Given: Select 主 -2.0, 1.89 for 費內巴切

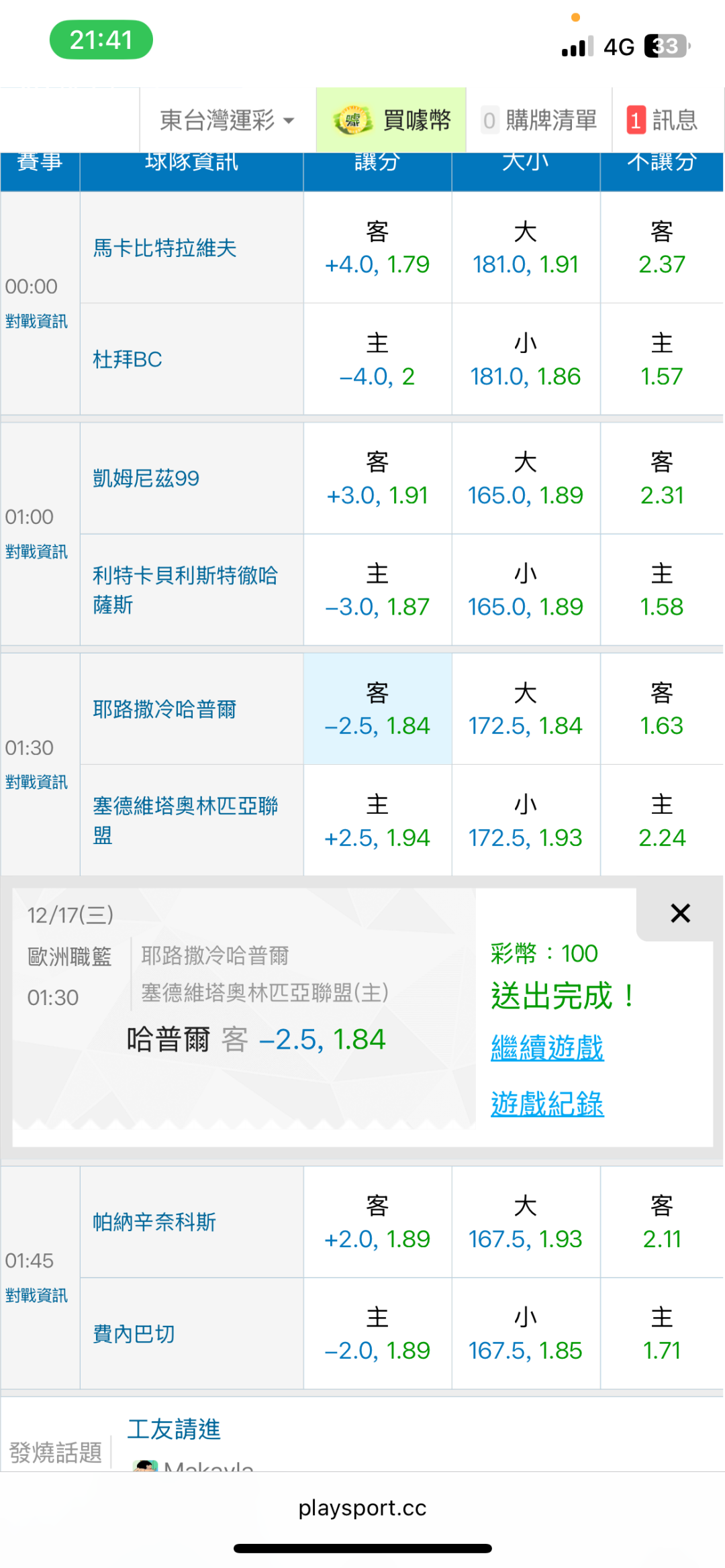Looking at the screenshot, I should [377, 1334].
